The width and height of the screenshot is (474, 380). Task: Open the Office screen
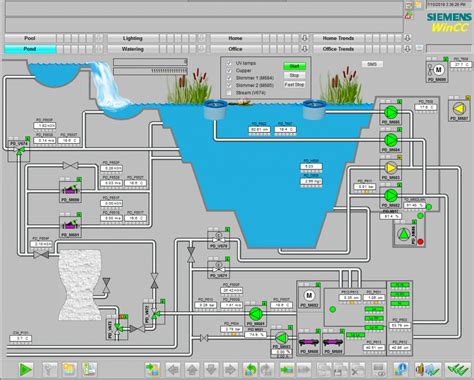pos(235,49)
